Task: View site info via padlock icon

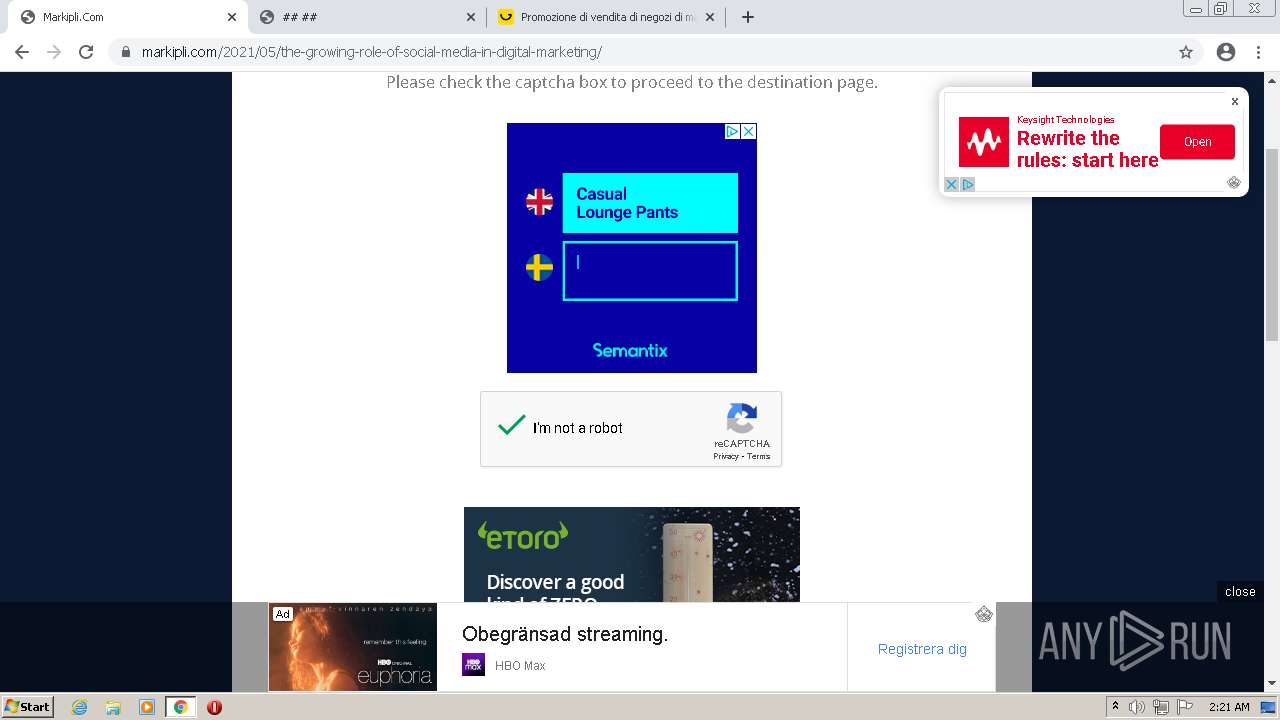Action: click(x=126, y=52)
